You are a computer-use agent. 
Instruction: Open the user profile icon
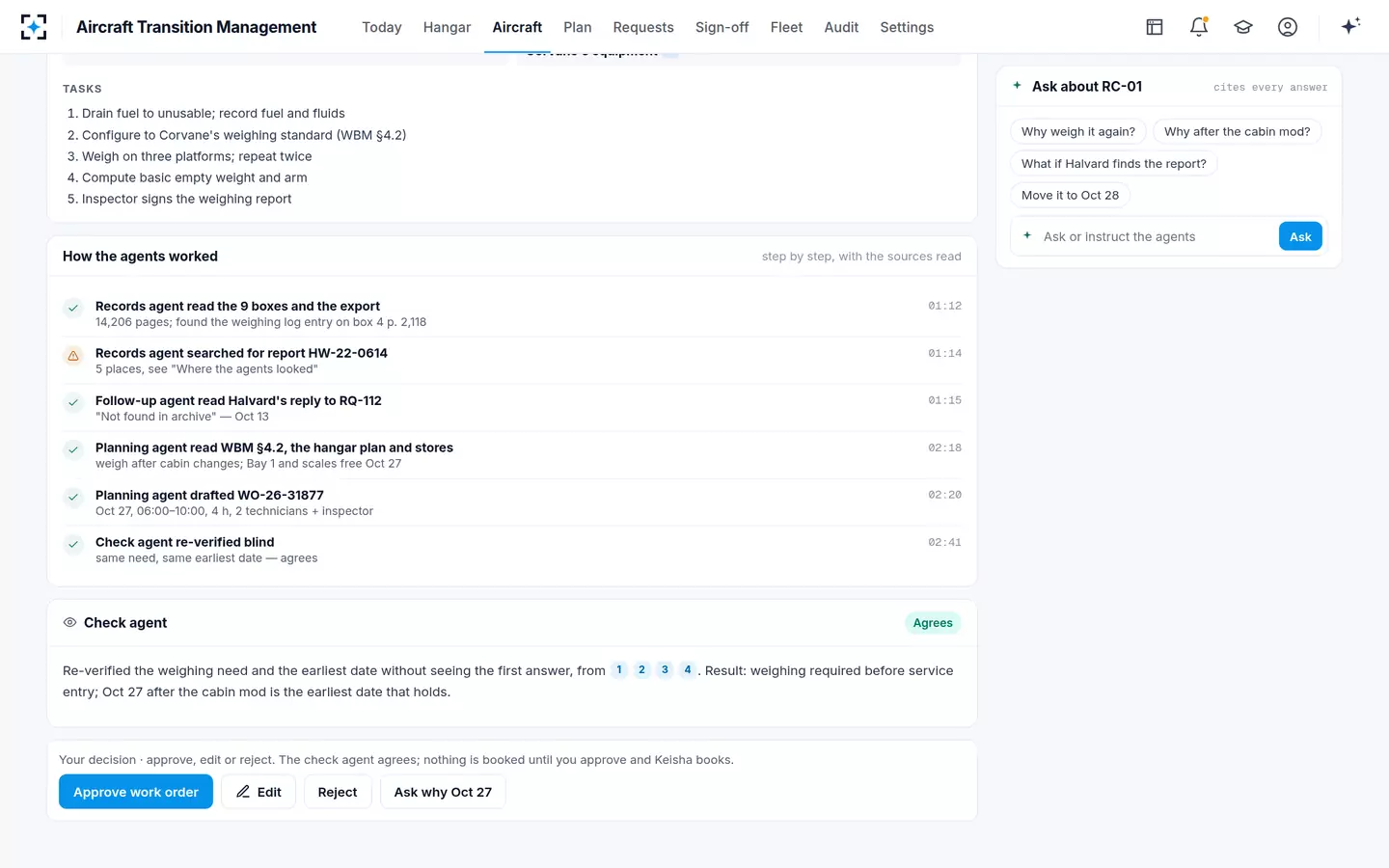(x=1288, y=27)
